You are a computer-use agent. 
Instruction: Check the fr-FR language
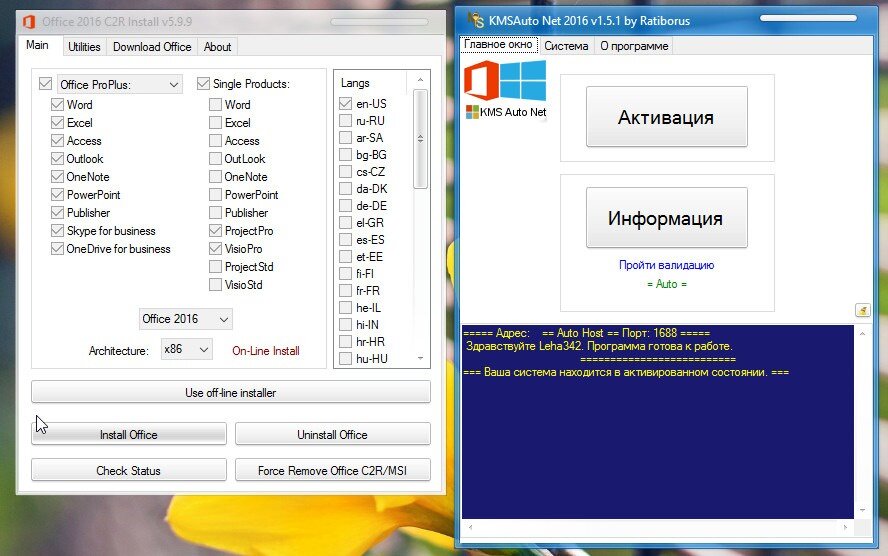[x=345, y=290]
